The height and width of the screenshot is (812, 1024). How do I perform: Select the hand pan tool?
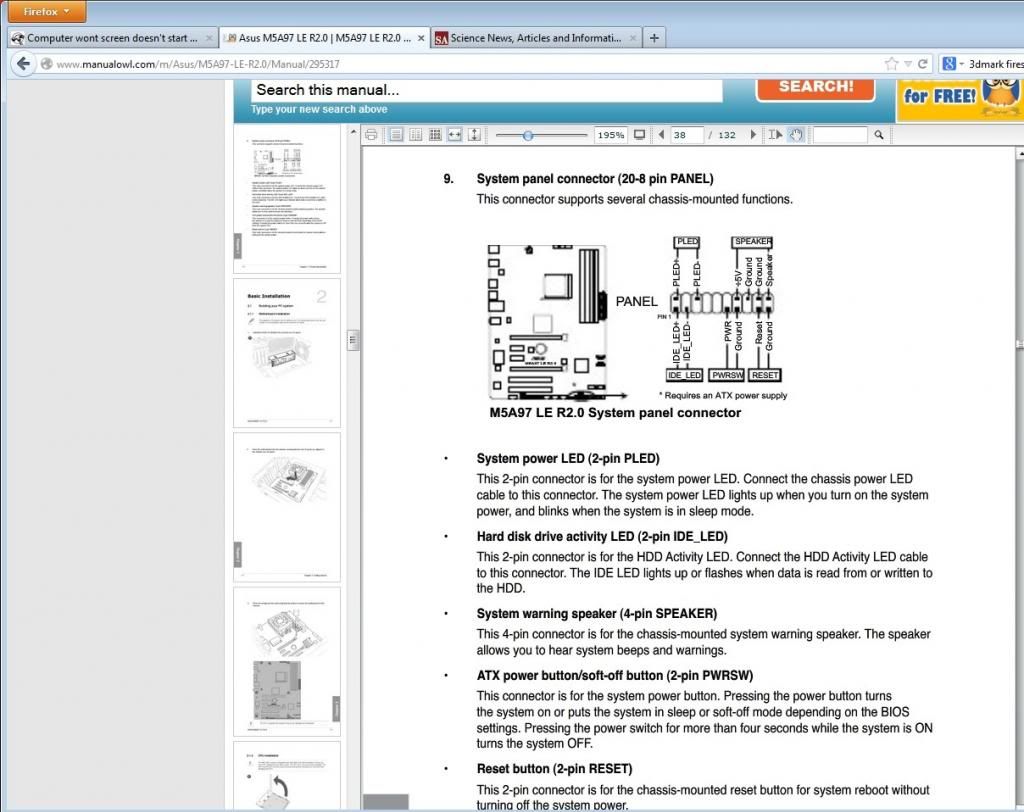[795, 135]
